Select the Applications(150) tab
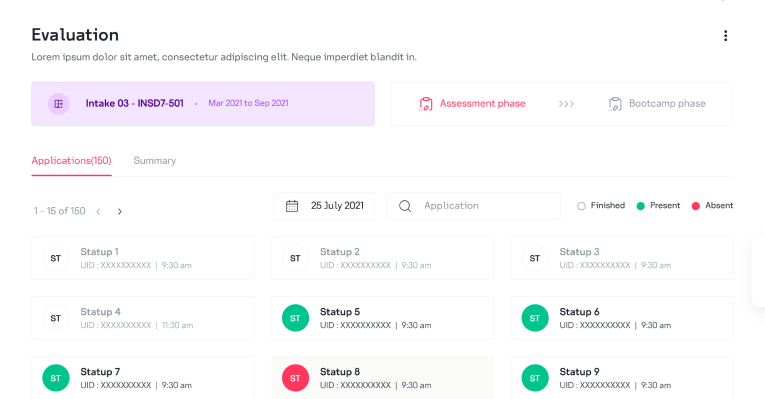 tap(71, 160)
